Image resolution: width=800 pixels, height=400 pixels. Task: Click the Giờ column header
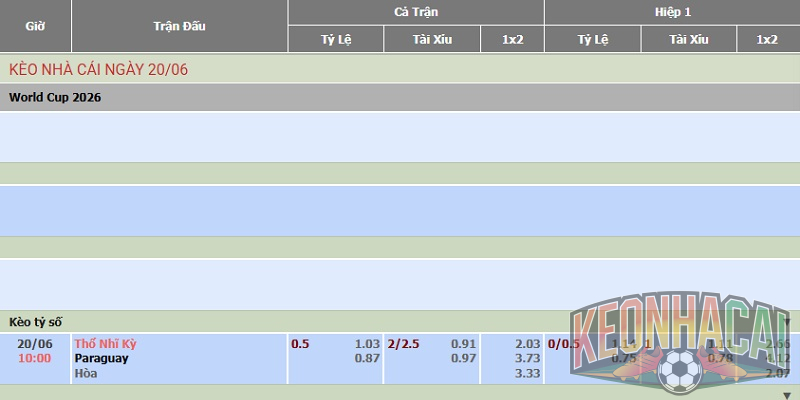pos(35,26)
